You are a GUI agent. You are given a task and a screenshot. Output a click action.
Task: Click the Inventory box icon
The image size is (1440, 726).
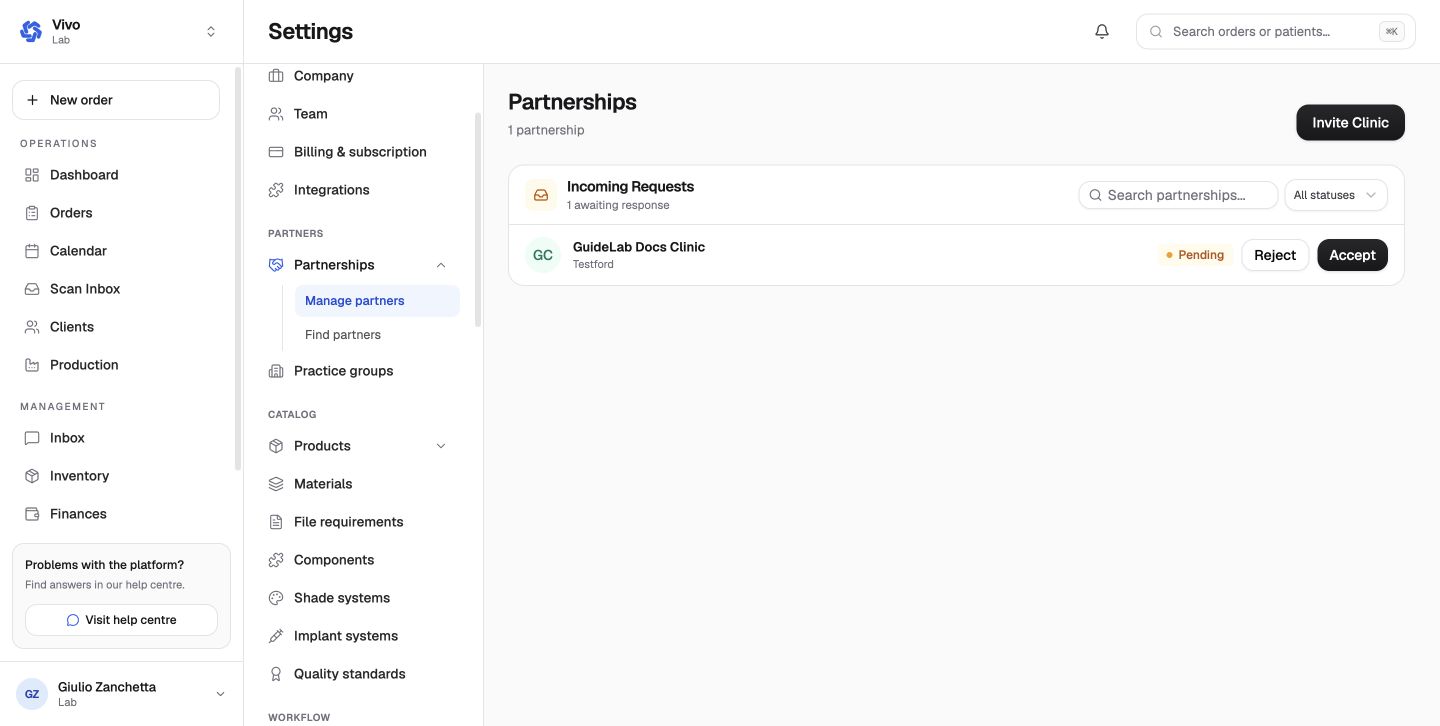click(x=32, y=476)
